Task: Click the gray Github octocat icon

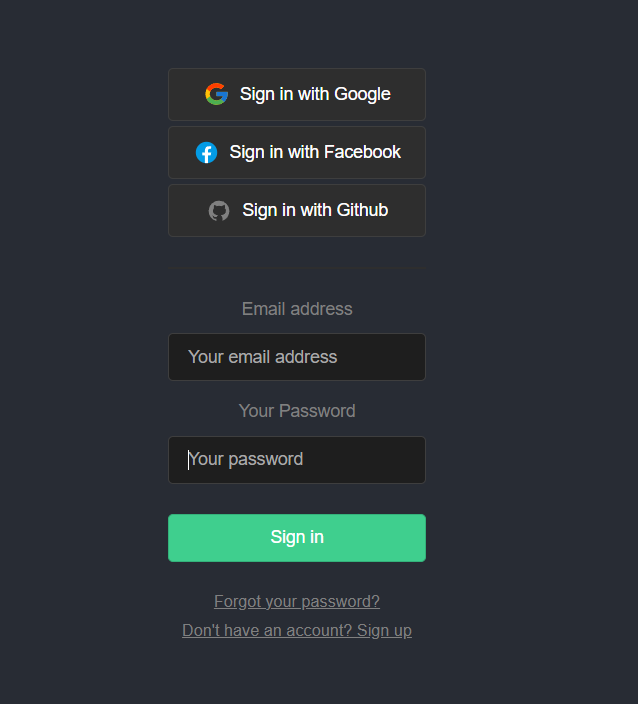Action: coord(219,211)
